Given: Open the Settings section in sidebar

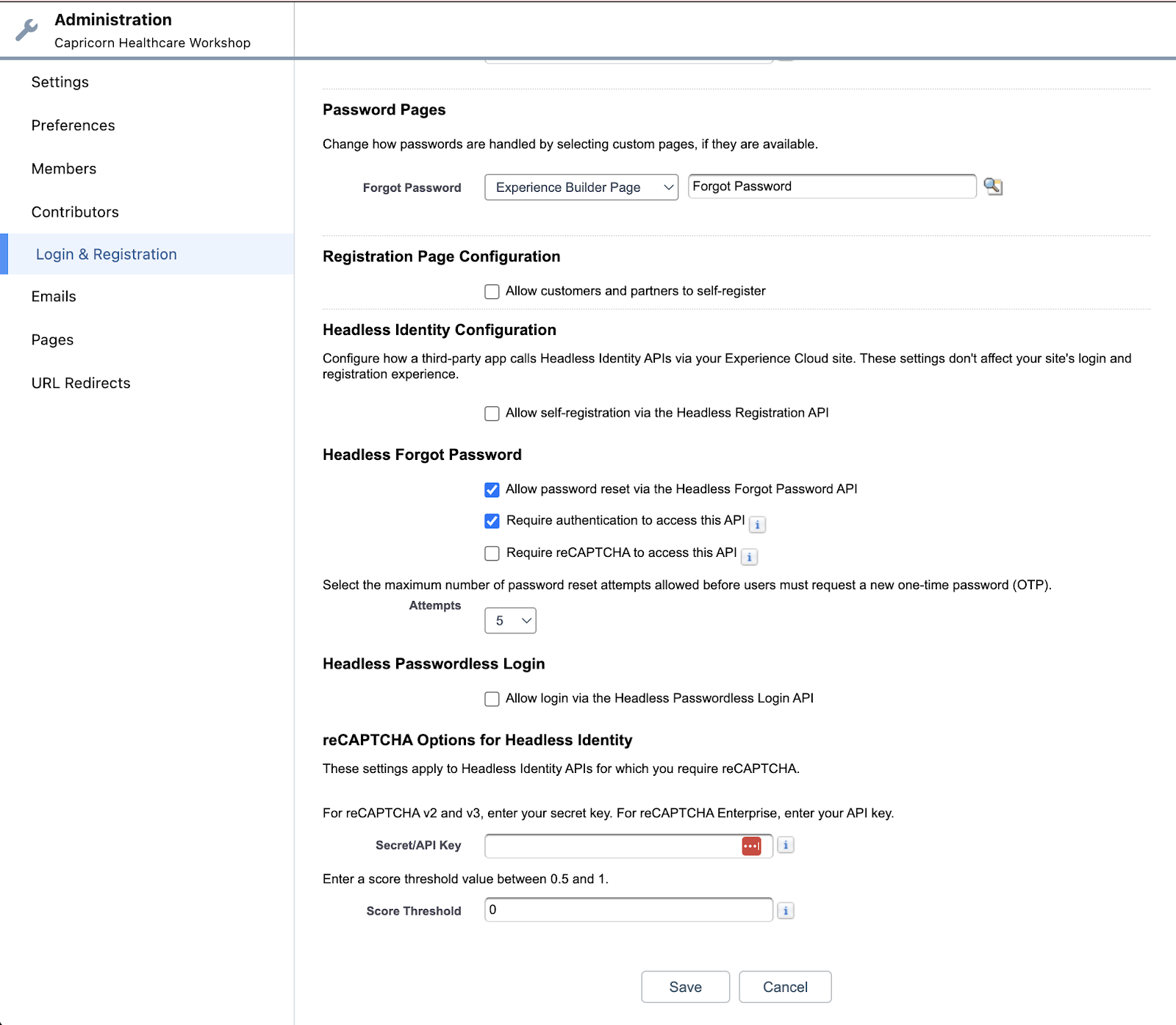Looking at the screenshot, I should click(x=60, y=82).
